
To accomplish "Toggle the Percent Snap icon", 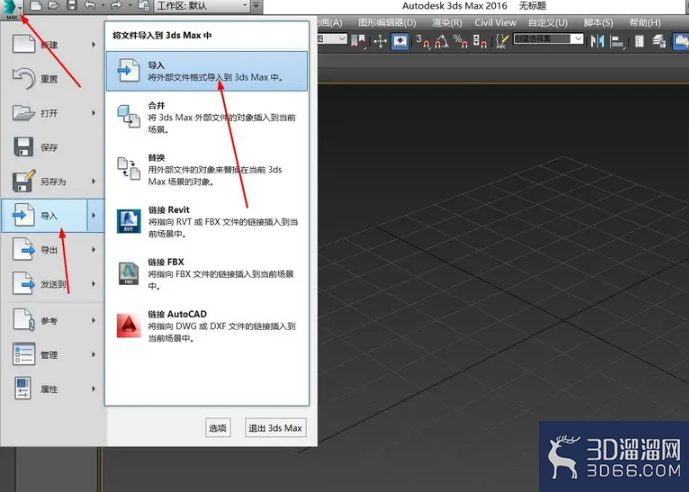I will point(461,41).
